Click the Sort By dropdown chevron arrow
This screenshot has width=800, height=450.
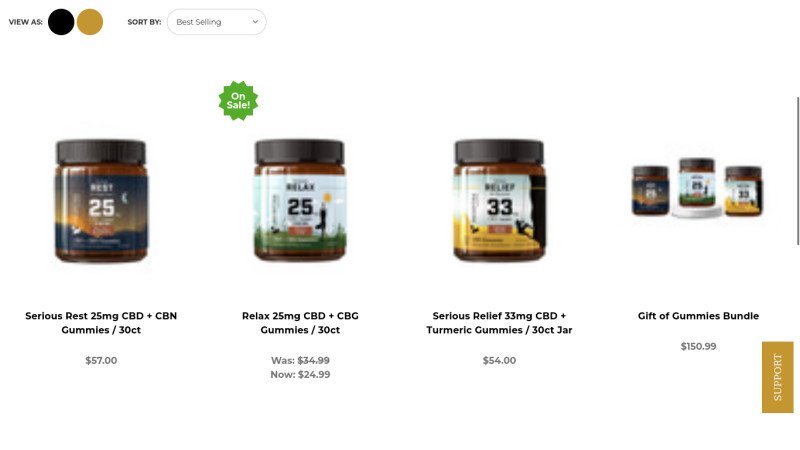pos(255,21)
